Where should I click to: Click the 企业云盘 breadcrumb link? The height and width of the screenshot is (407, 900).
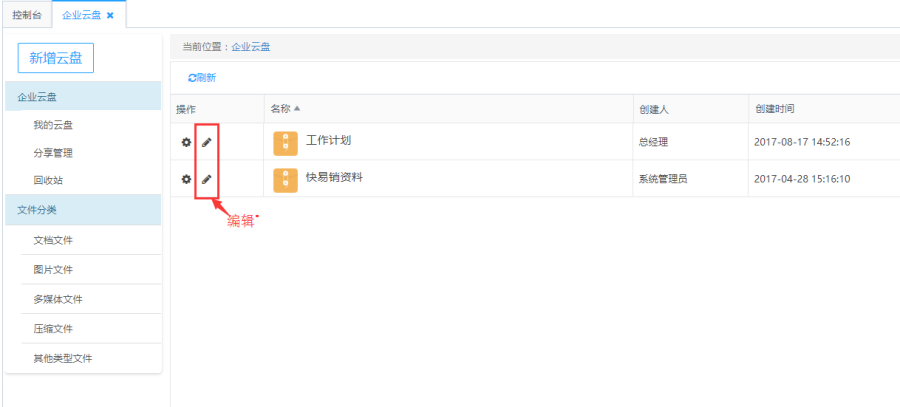click(251, 46)
